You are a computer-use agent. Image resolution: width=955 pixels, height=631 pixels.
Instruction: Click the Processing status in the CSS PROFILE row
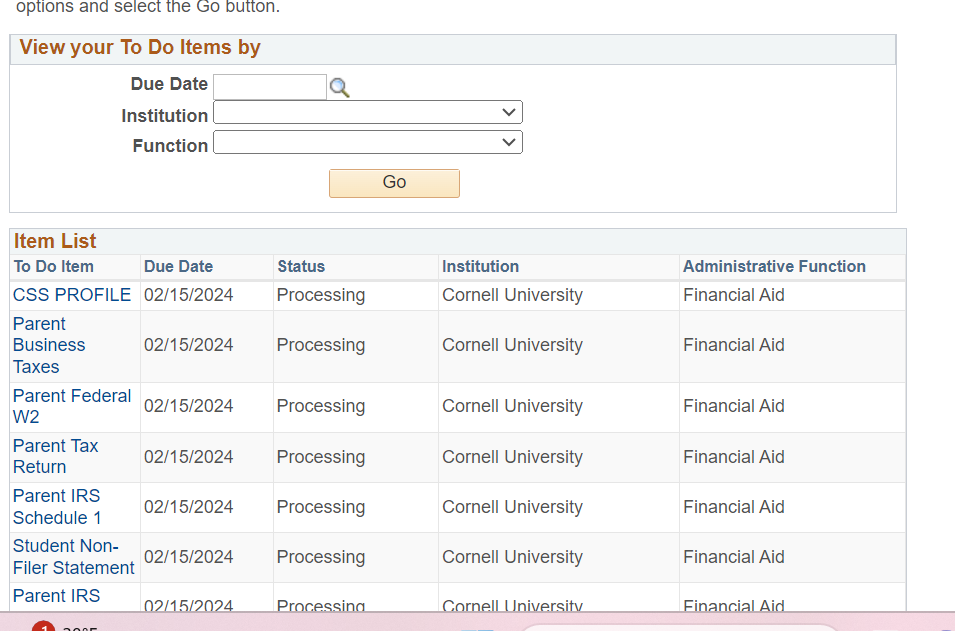tap(321, 295)
